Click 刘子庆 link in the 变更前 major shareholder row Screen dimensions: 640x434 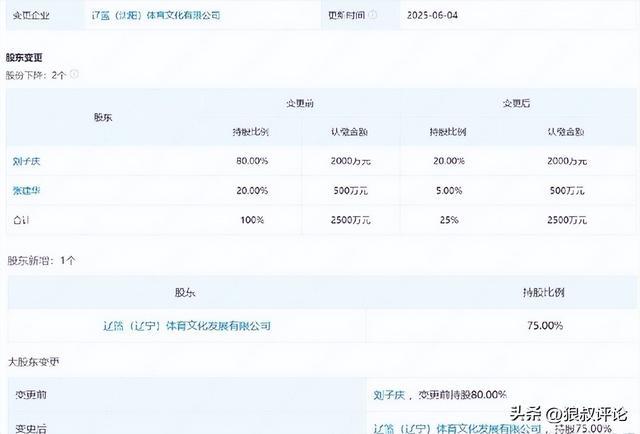click(x=389, y=394)
